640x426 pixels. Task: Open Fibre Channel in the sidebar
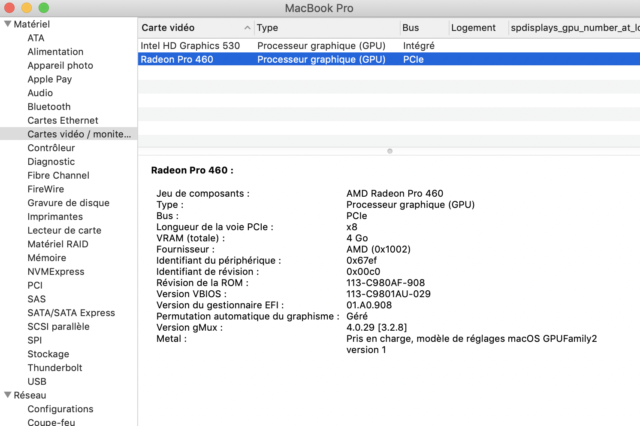(58, 175)
